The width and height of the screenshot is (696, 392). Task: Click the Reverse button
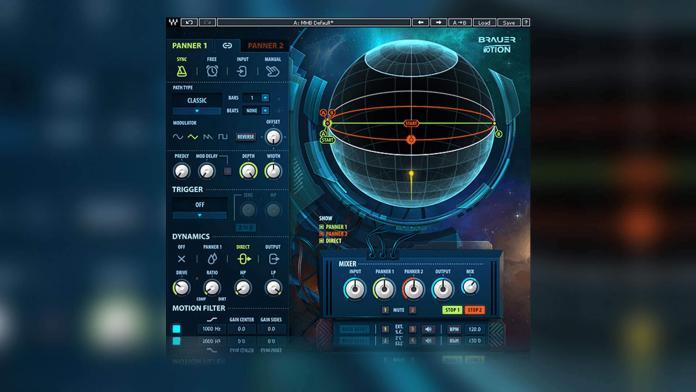click(245, 137)
